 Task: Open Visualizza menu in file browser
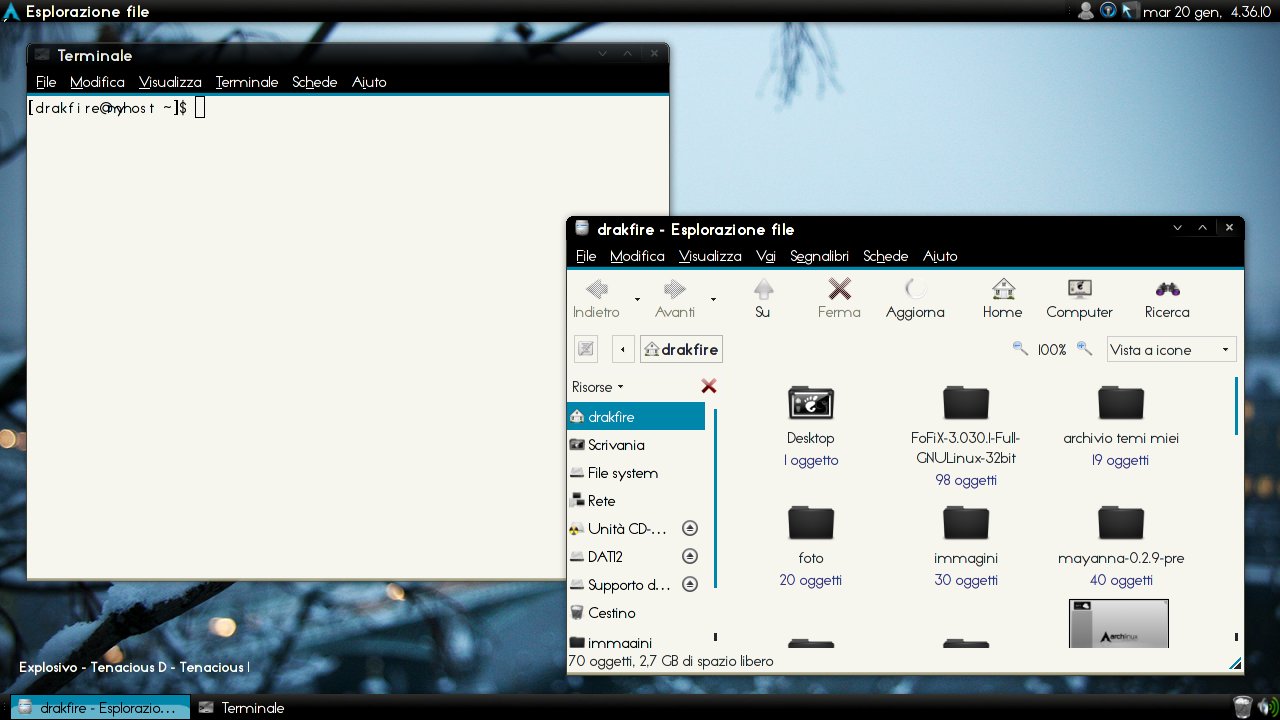coord(710,256)
